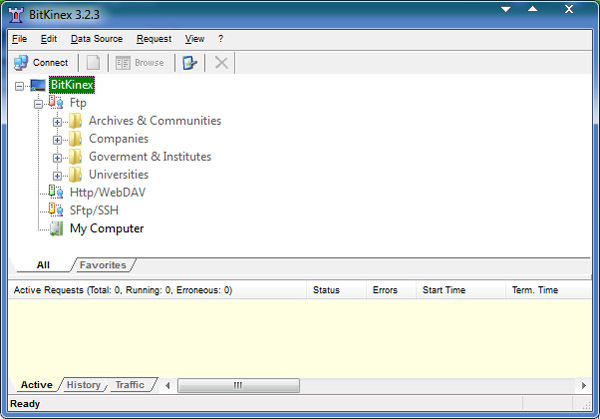Select the My Computer tree label
Image resolution: width=600 pixels, height=419 pixels.
[x=107, y=228]
